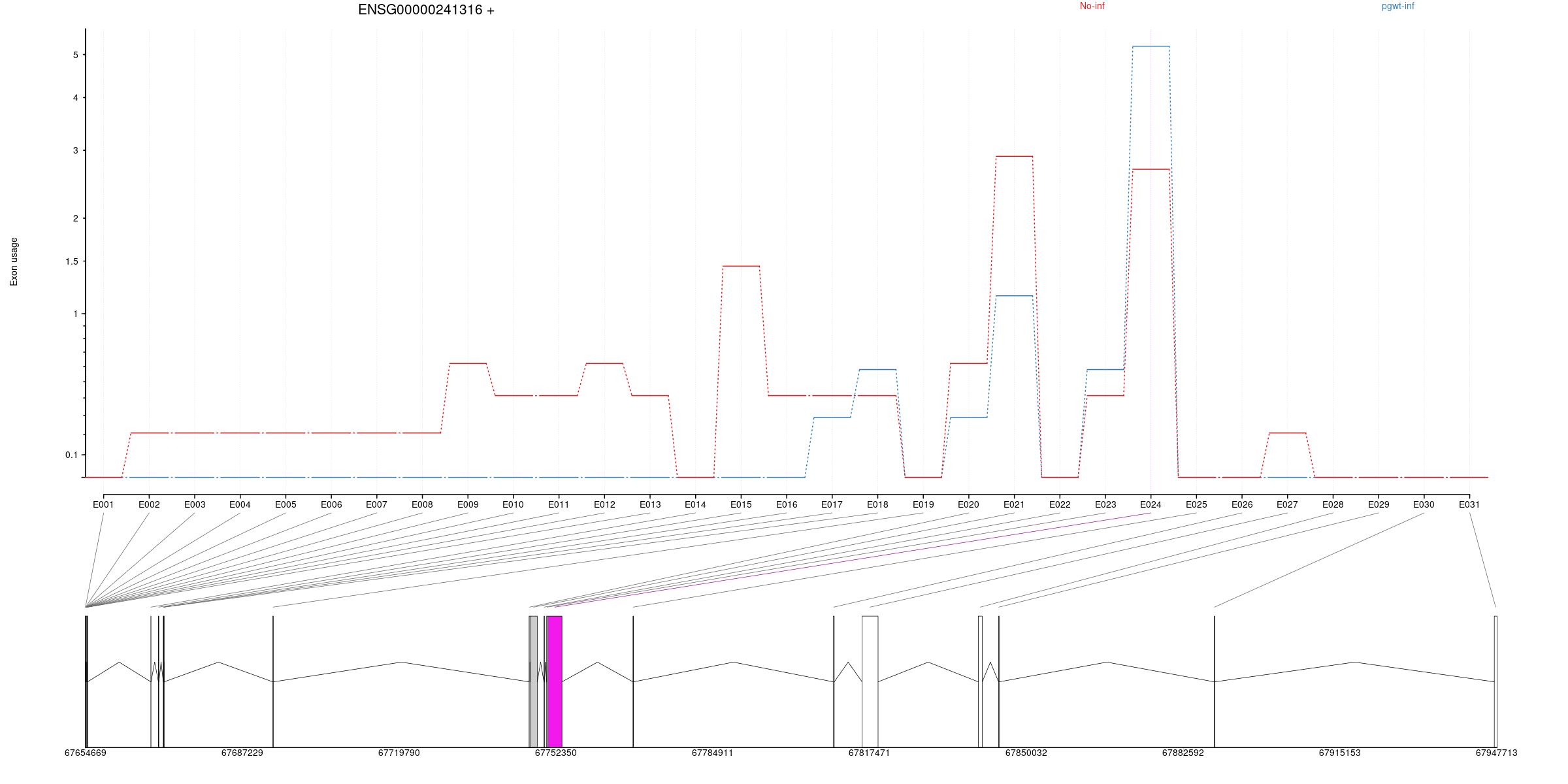Click exon label E016
This screenshot has width=1568, height=784.
tap(787, 504)
